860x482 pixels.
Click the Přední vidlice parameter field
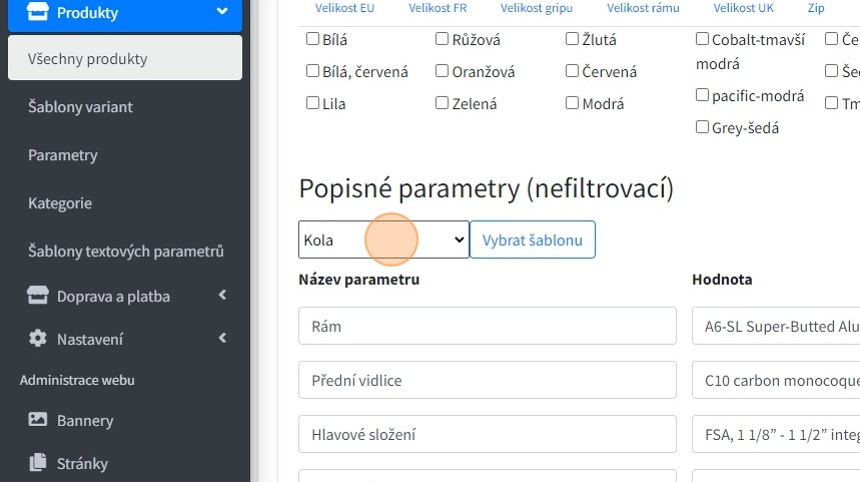click(487, 380)
